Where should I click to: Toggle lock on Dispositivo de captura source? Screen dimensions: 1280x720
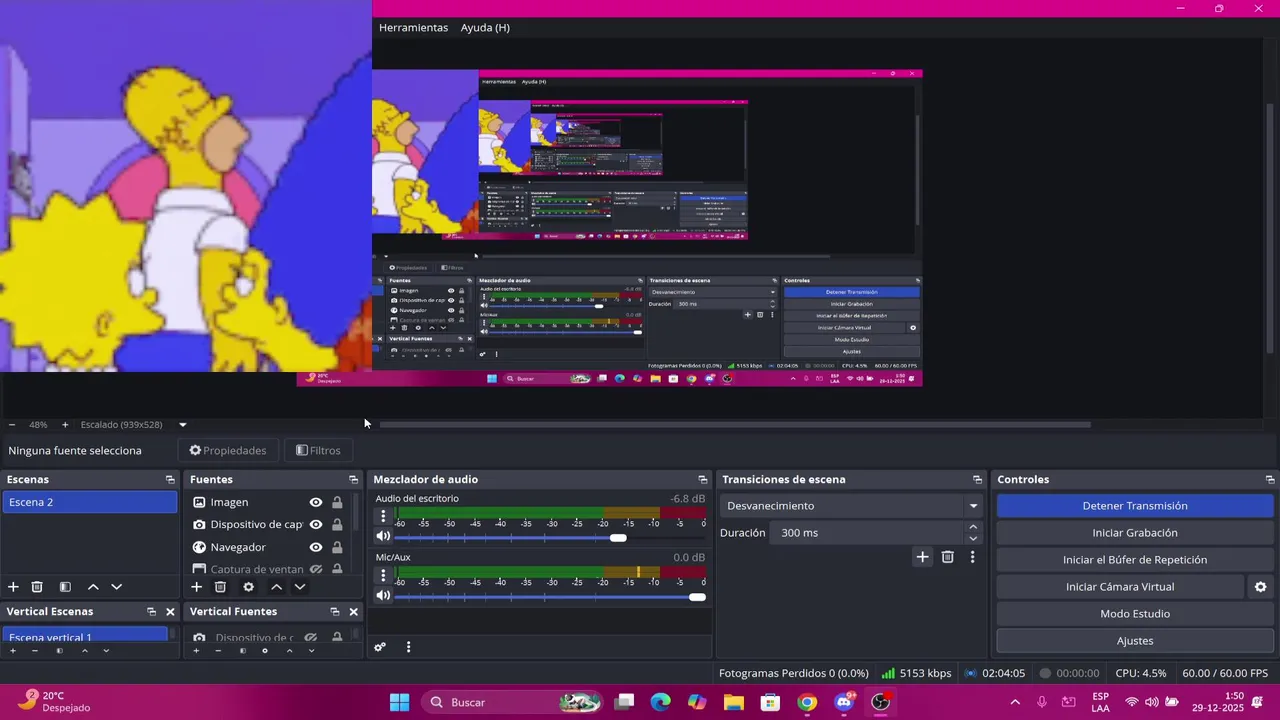(337, 524)
